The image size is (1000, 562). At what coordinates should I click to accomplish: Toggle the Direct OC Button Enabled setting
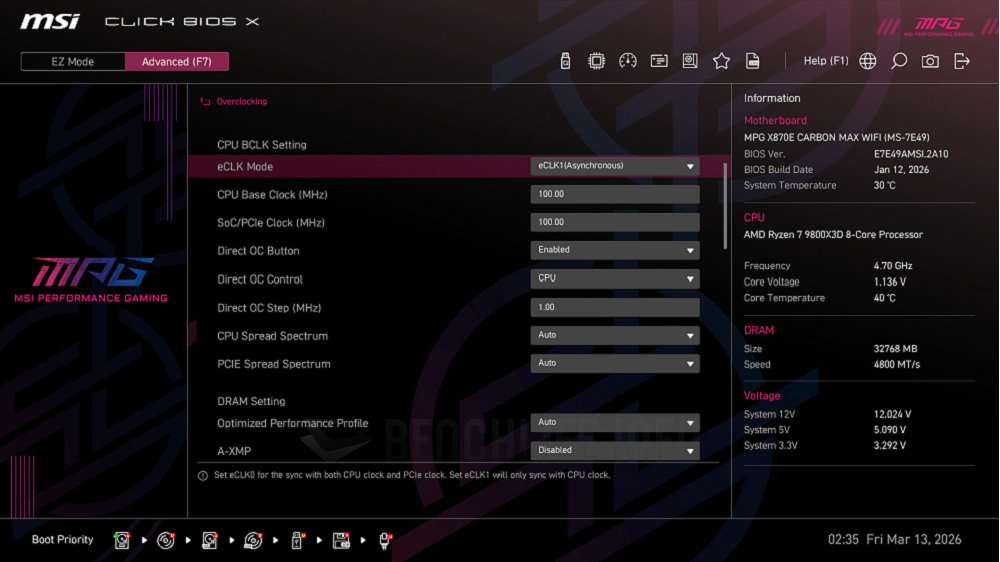(614, 250)
